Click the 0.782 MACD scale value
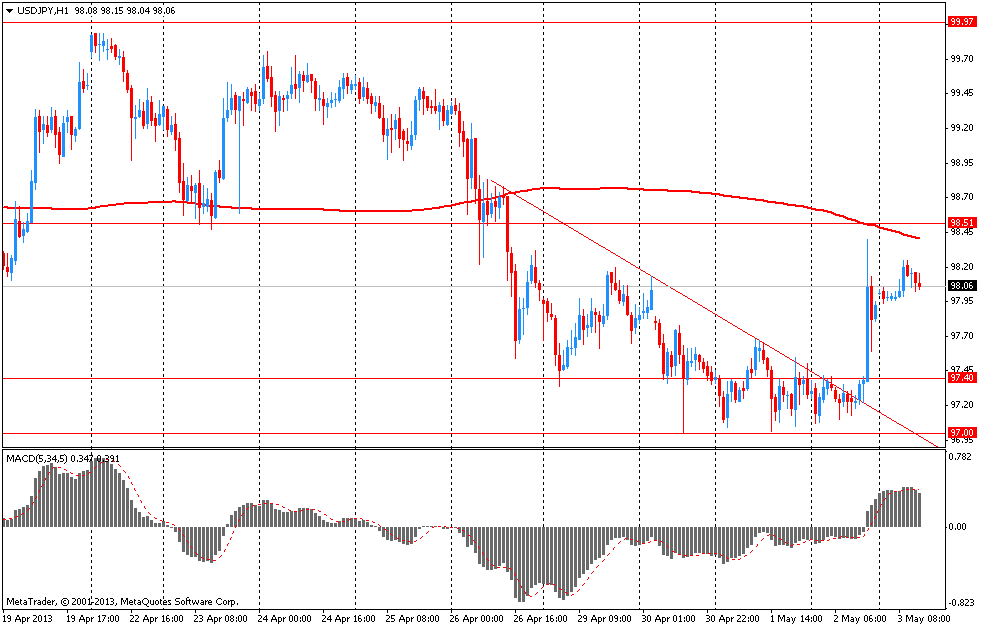The image size is (985, 627). pyautogui.click(x=960, y=457)
